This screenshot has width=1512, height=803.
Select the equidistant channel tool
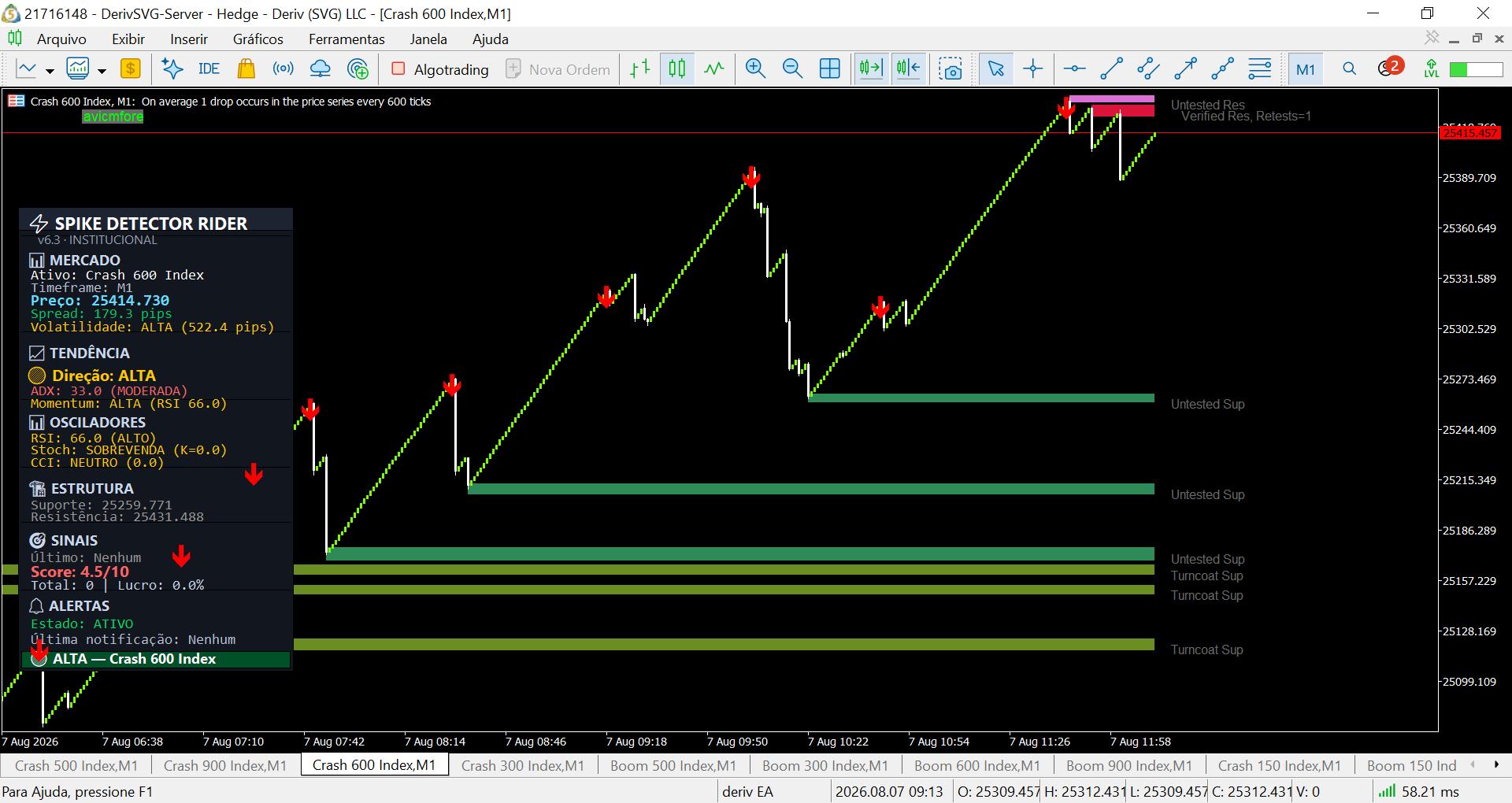1148,69
